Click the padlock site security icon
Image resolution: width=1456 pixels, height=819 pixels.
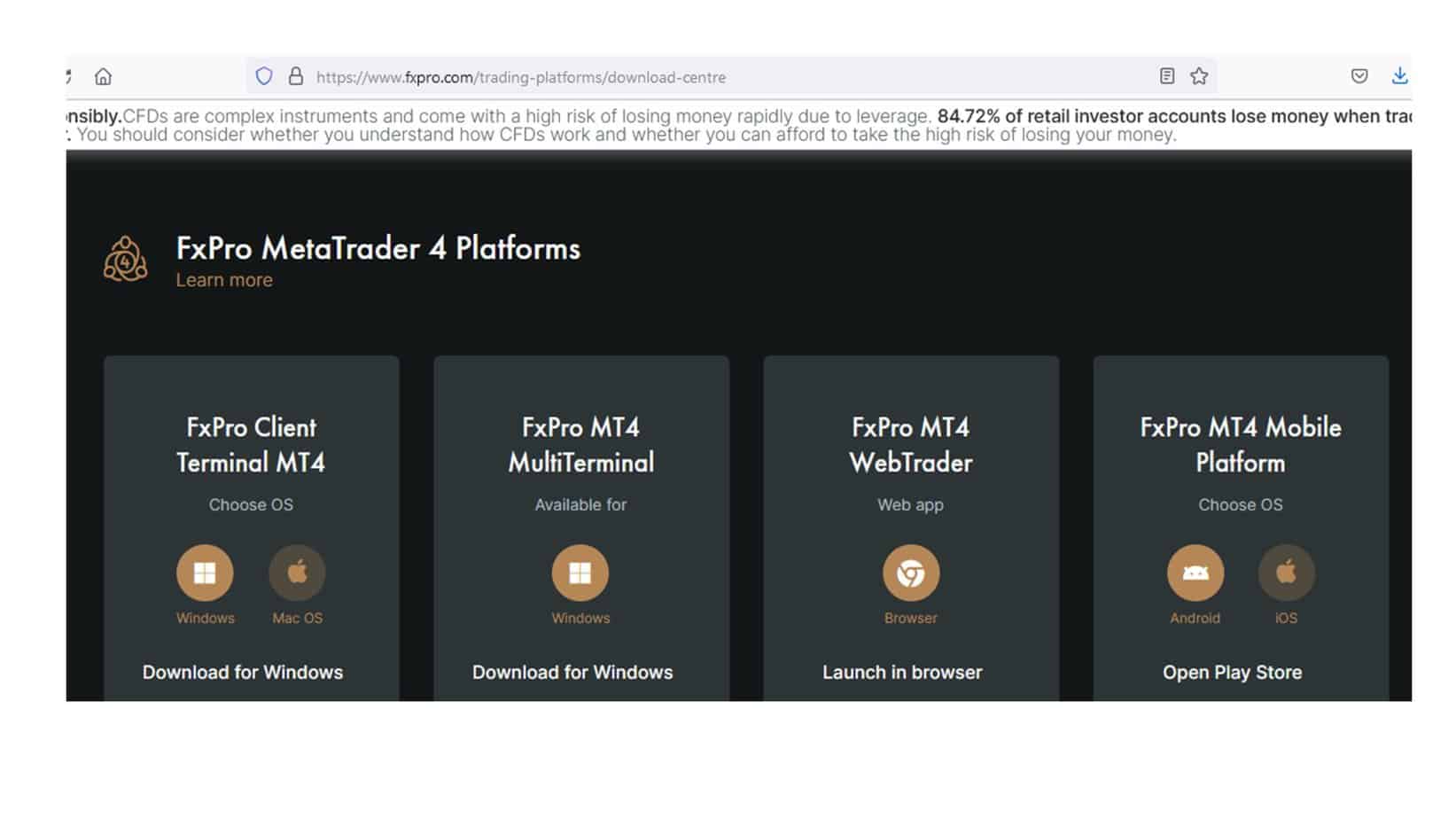click(296, 76)
